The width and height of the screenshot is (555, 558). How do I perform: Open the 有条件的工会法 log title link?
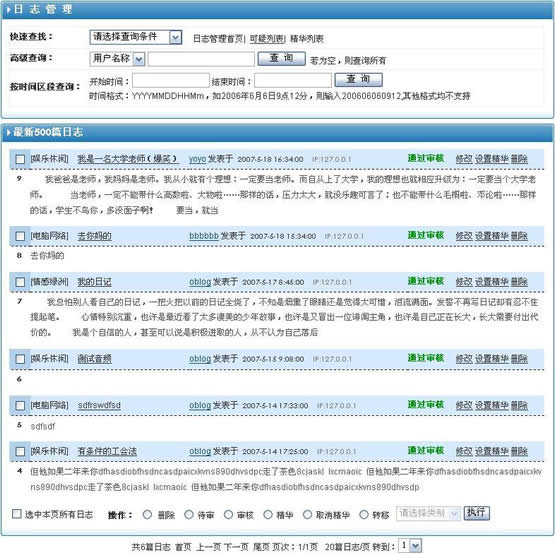pyautogui.click(x=107, y=452)
